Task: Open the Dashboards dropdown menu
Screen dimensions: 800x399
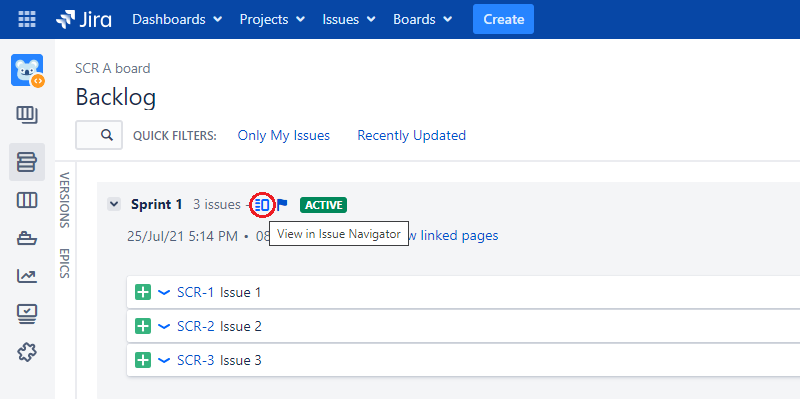Action: [177, 19]
